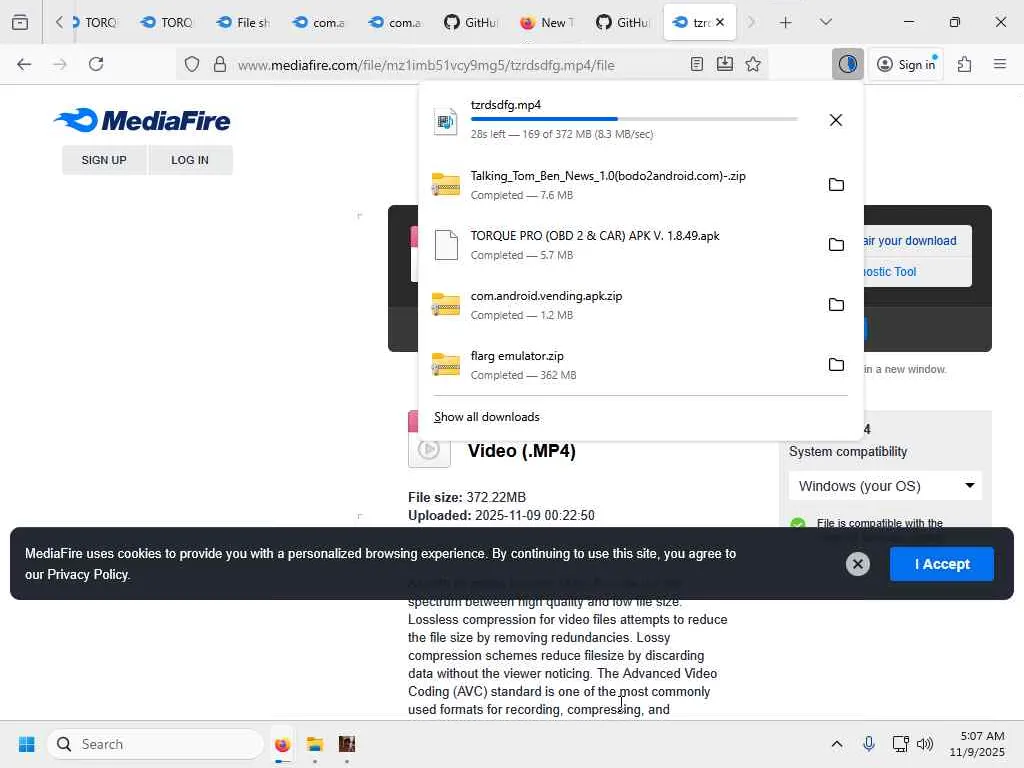Click the LOG IN button

pyautogui.click(x=190, y=160)
